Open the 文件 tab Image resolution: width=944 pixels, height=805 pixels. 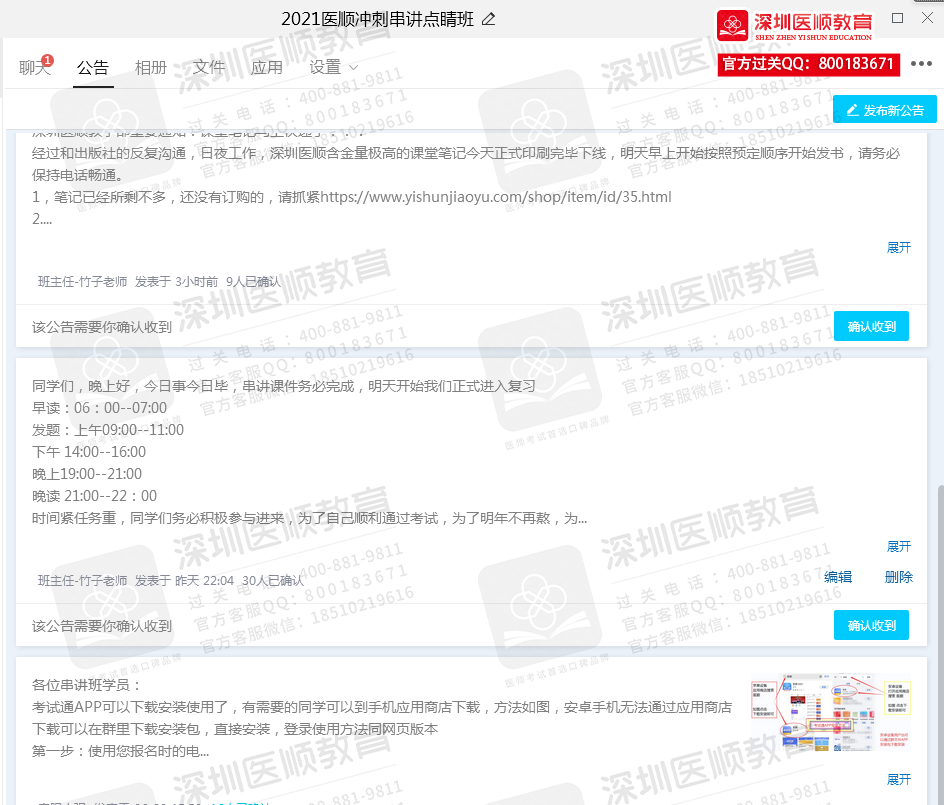click(x=209, y=67)
